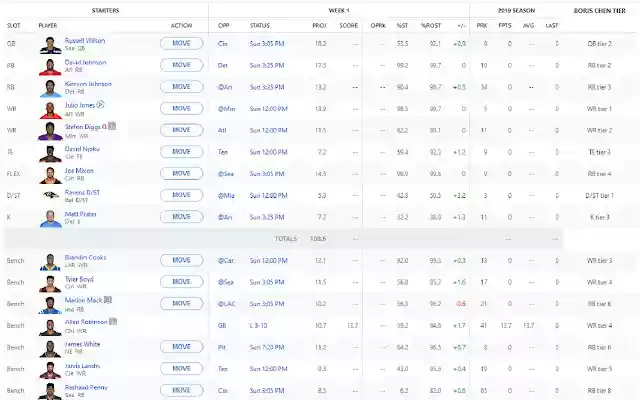Open Jarvis Landry player link
The height and width of the screenshot is (400, 640).
[82, 366]
